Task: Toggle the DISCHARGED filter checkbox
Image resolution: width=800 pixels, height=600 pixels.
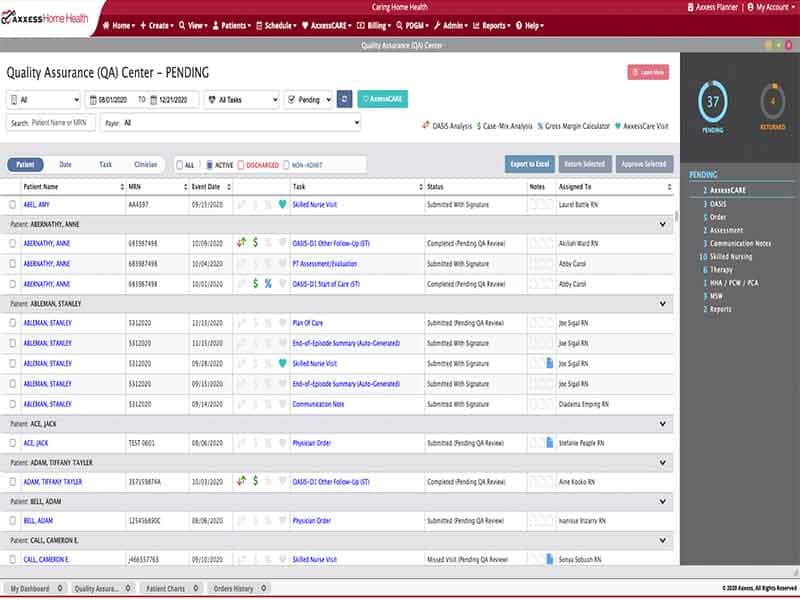Action: pos(242,164)
